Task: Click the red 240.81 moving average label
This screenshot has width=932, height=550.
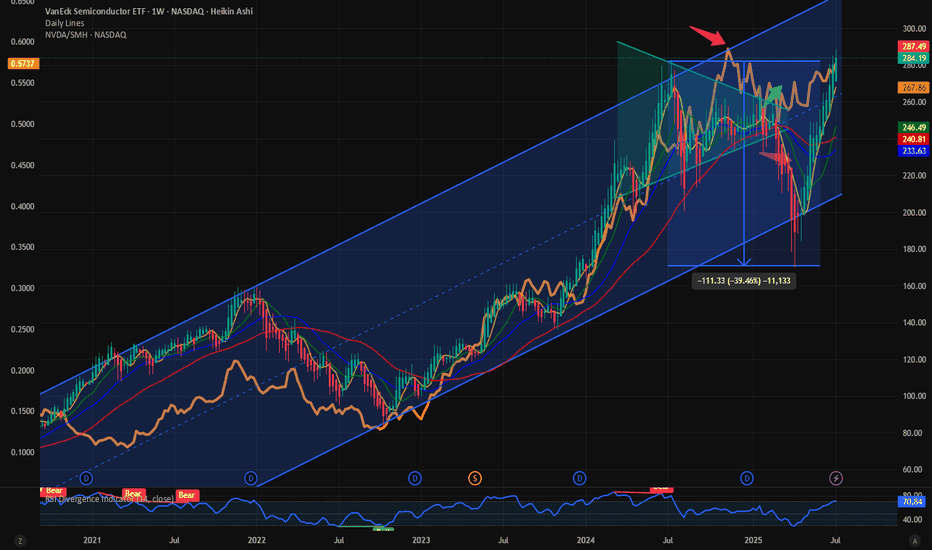Action: pyautogui.click(x=914, y=139)
